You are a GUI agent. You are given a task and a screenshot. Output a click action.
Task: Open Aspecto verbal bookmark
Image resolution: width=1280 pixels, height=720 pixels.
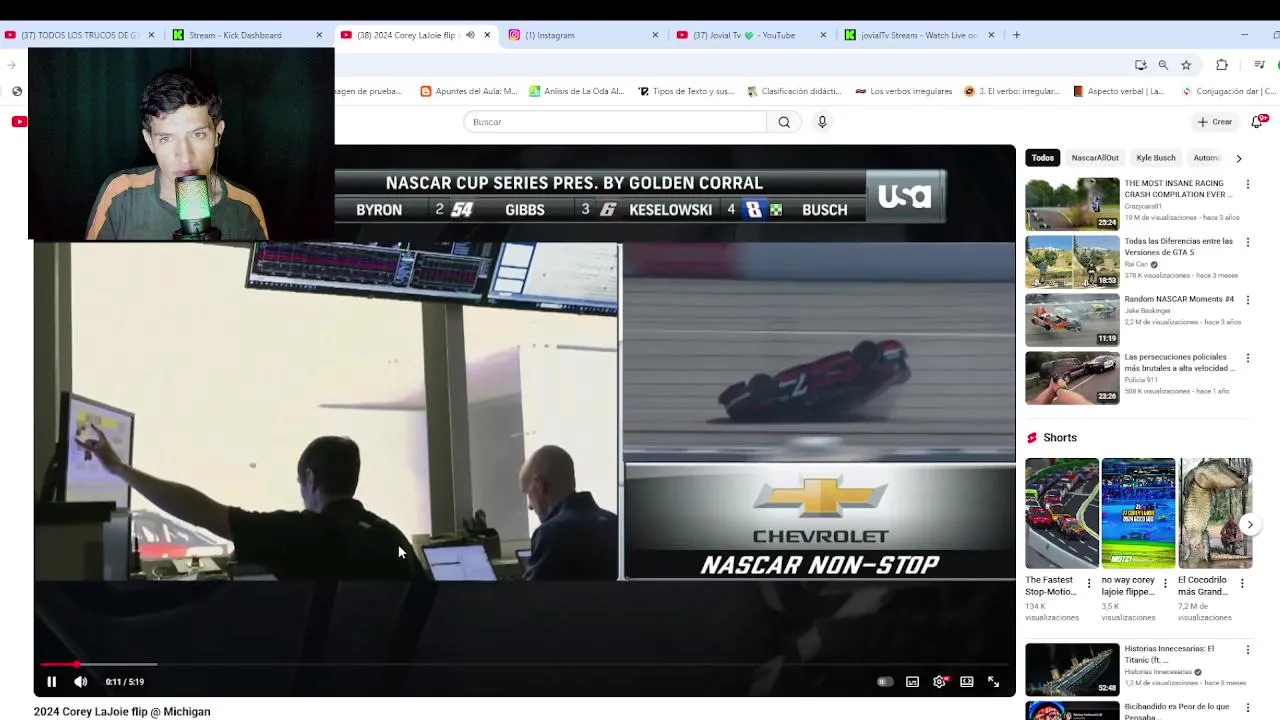(1119, 91)
